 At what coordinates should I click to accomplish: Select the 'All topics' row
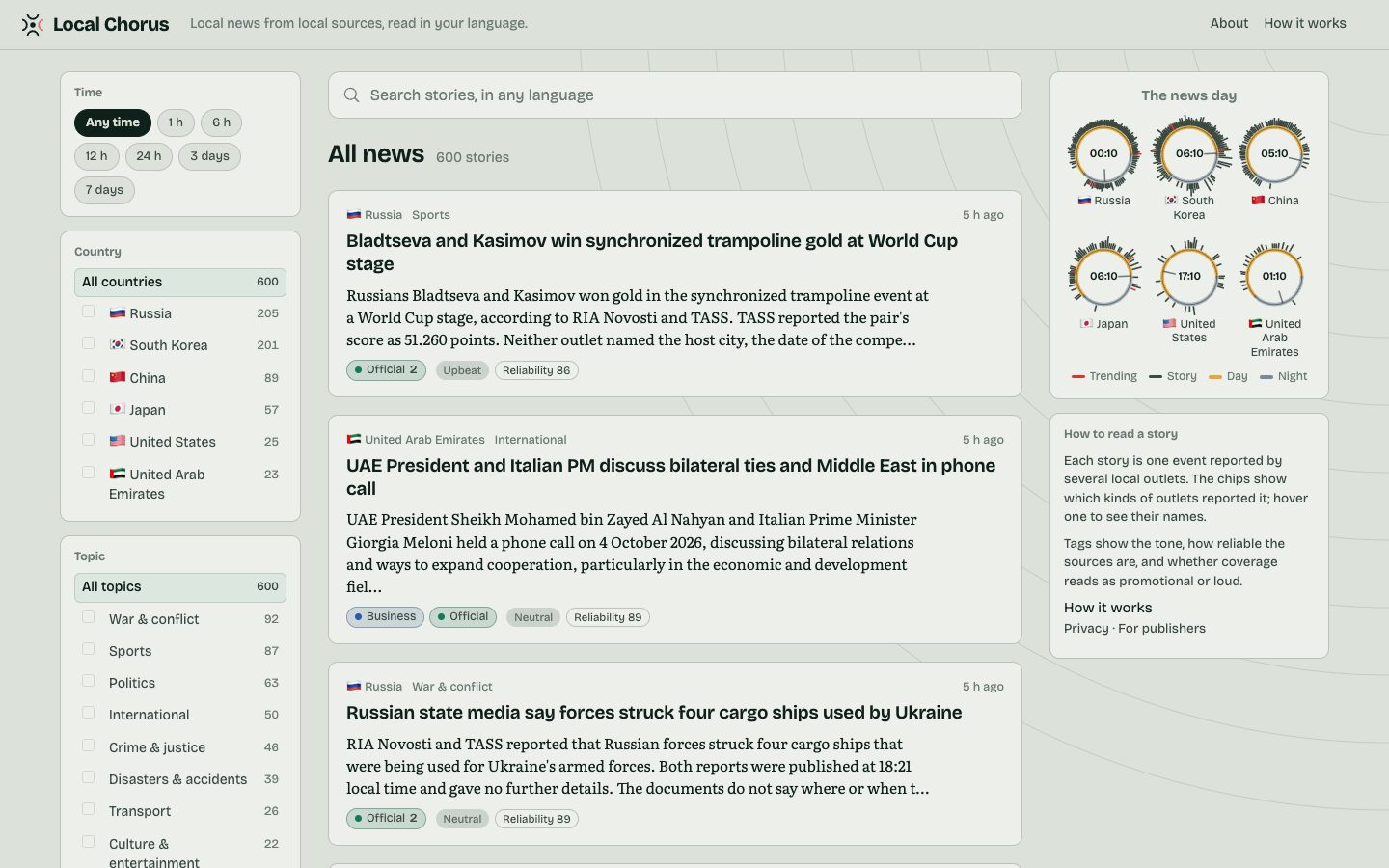tap(180, 587)
